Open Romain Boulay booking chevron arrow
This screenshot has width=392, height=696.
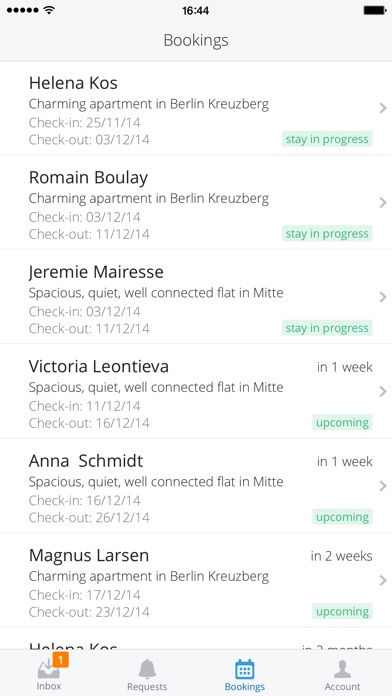pos(383,202)
